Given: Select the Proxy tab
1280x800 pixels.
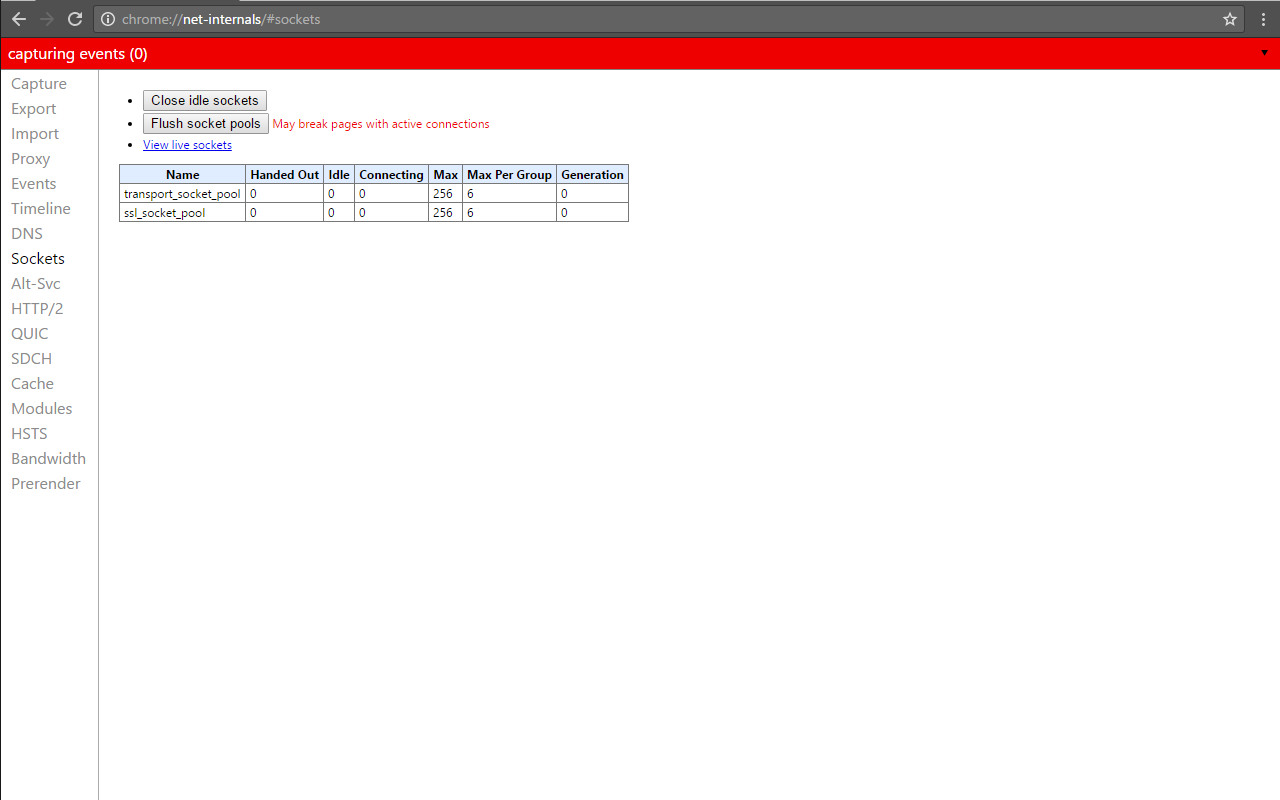Looking at the screenshot, I should tap(31, 159).
